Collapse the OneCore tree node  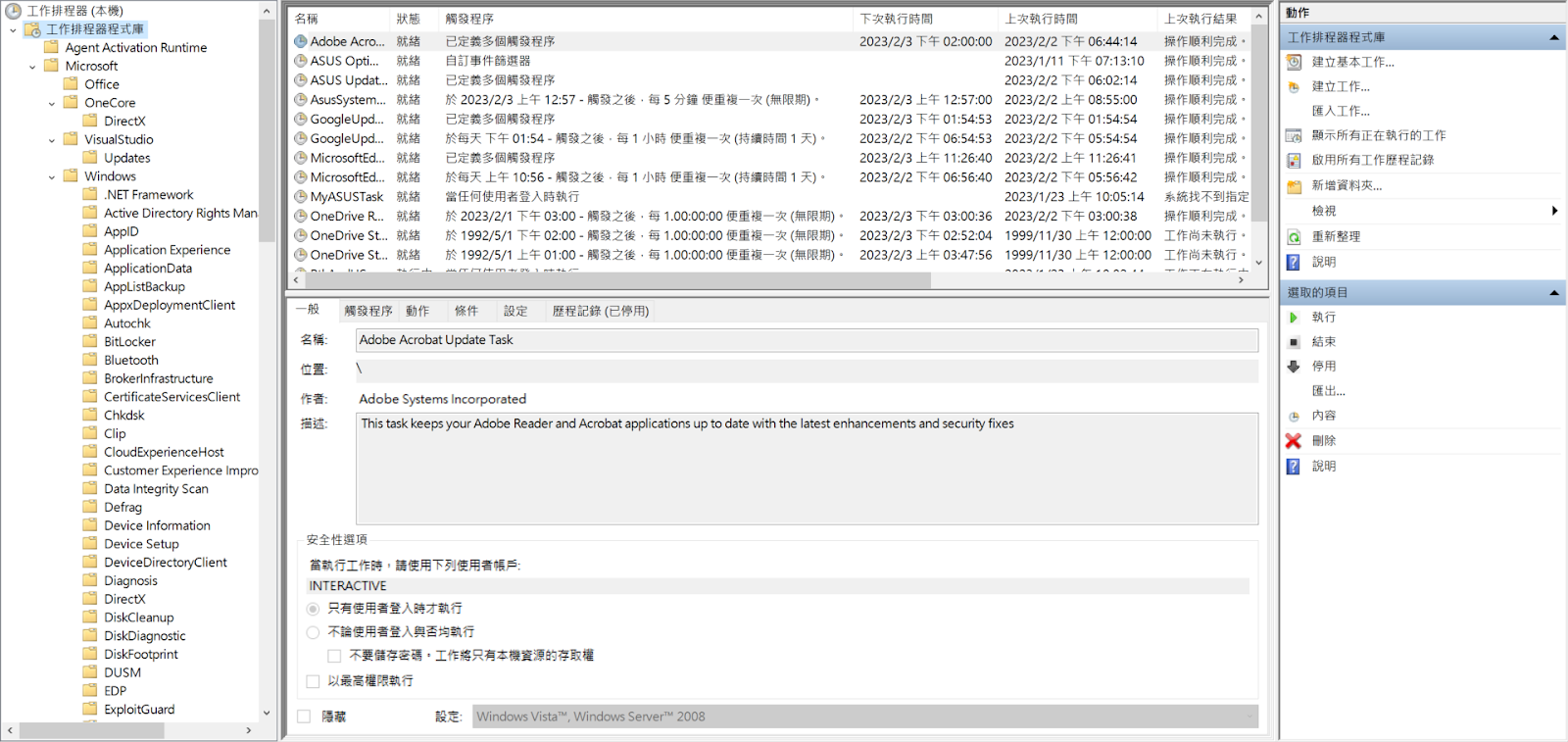pyautogui.click(x=52, y=104)
